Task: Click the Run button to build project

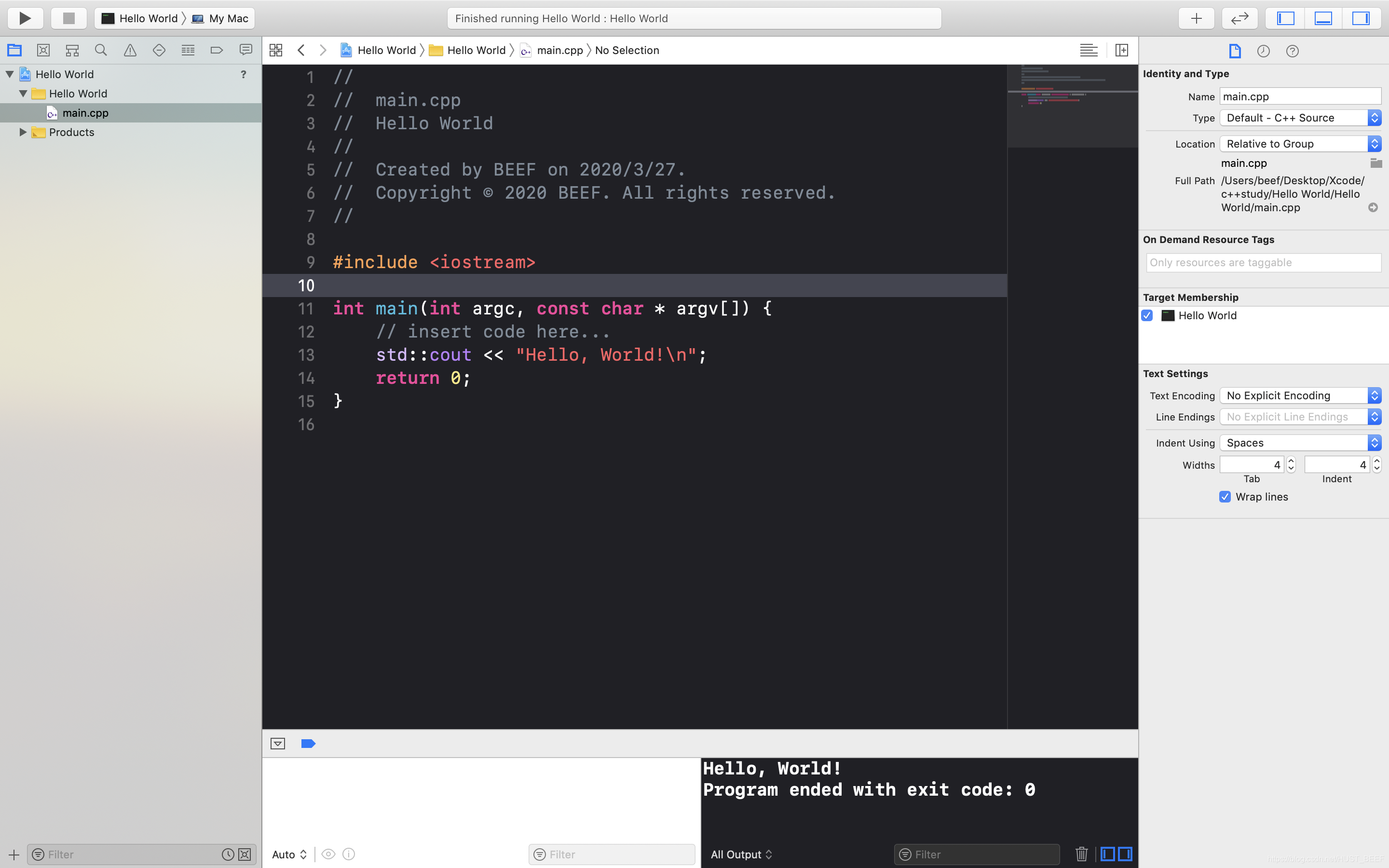Action: tap(24, 17)
